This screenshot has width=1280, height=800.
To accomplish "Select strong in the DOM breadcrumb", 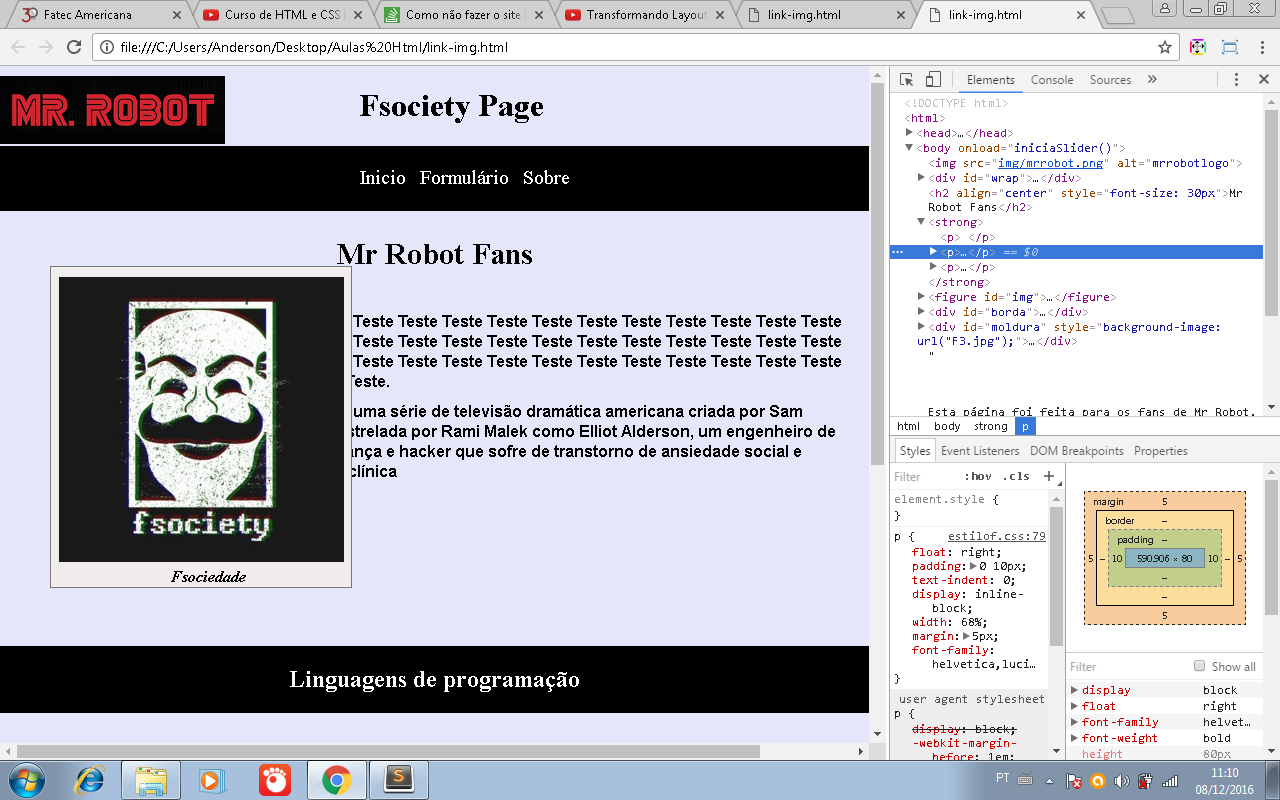I will click(x=990, y=426).
